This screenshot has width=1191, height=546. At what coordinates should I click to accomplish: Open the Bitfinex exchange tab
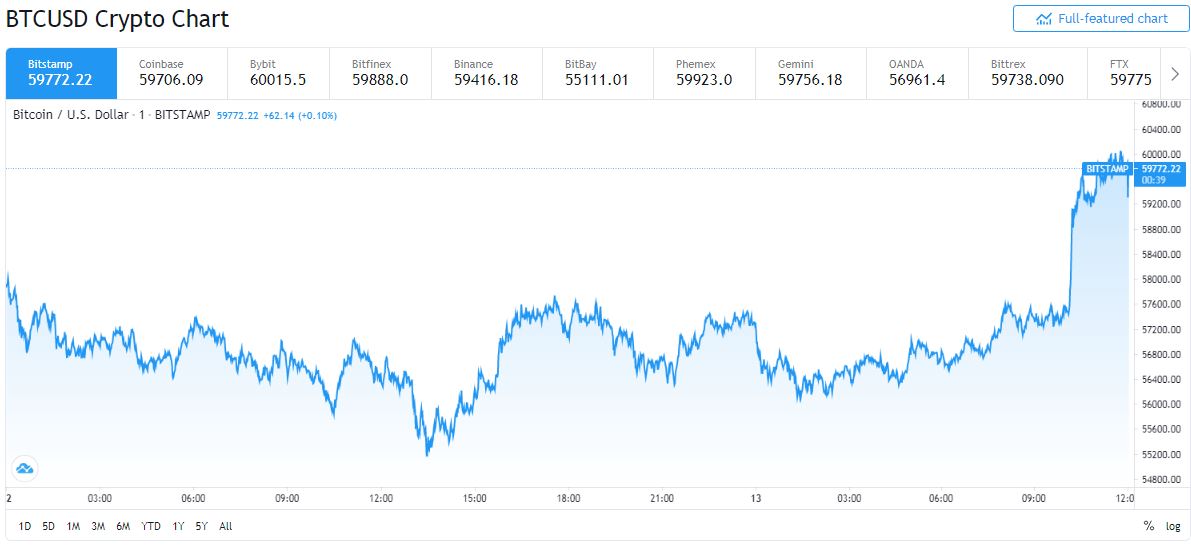coord(380,73)
